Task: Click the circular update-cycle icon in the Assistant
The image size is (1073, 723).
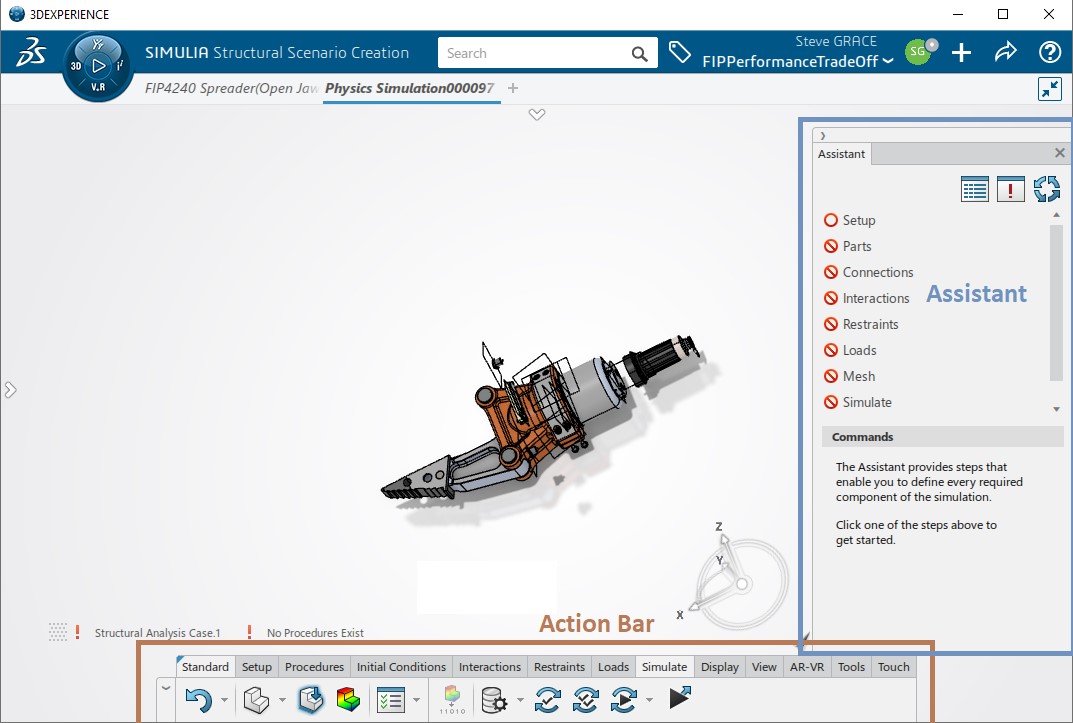Action: click(1047, 188)
